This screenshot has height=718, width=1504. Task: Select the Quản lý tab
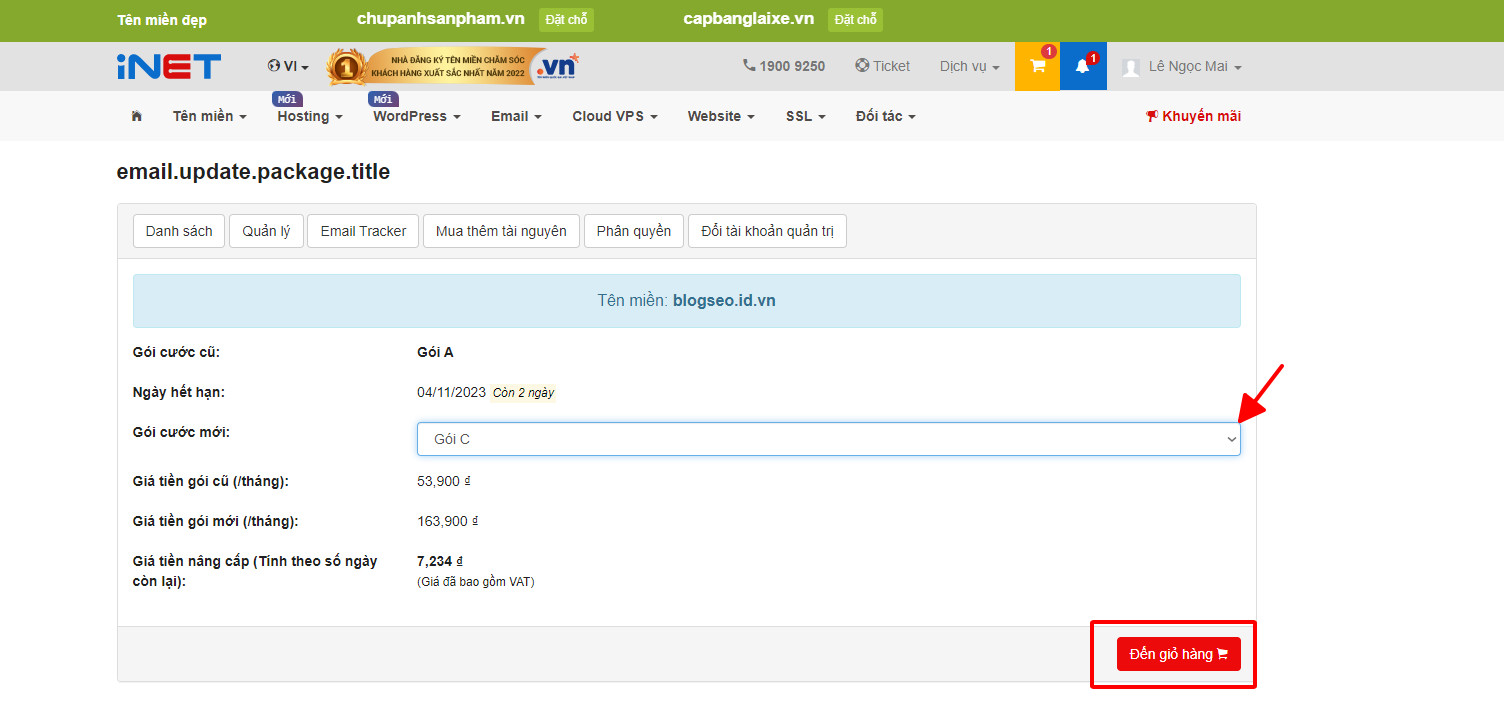click(266, 231)
